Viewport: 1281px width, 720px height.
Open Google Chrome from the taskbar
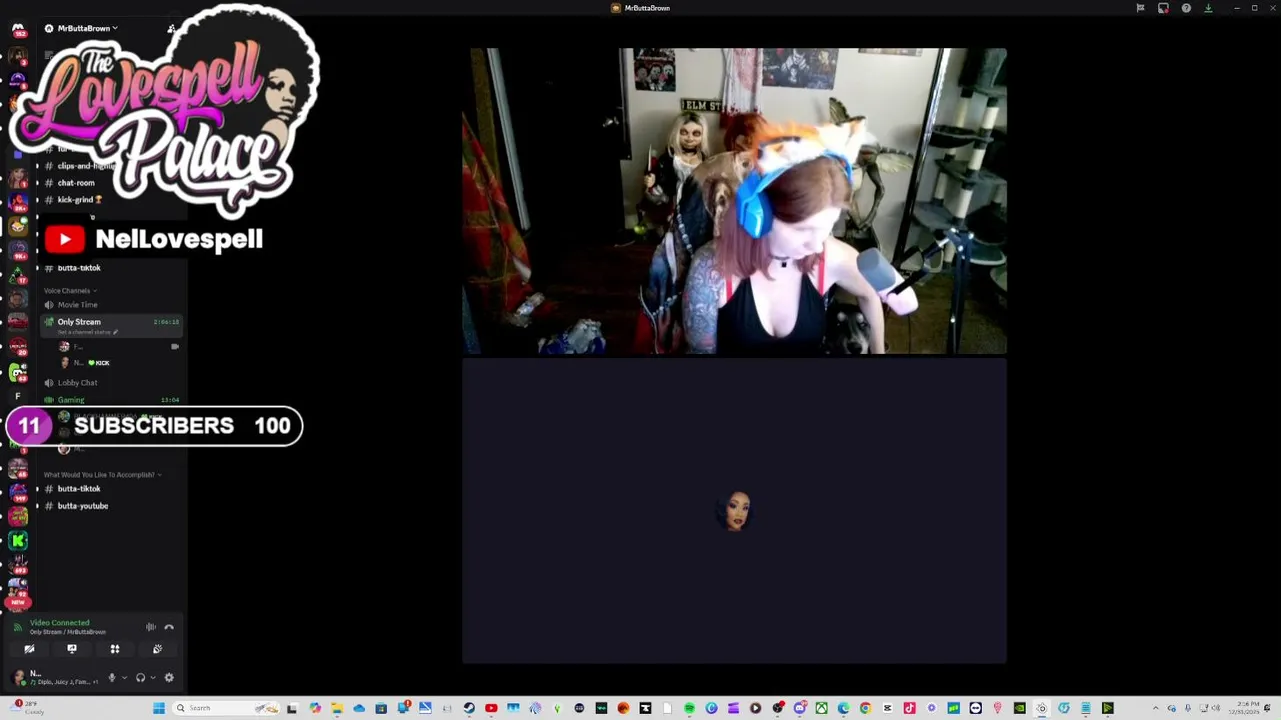coord(865,708)
